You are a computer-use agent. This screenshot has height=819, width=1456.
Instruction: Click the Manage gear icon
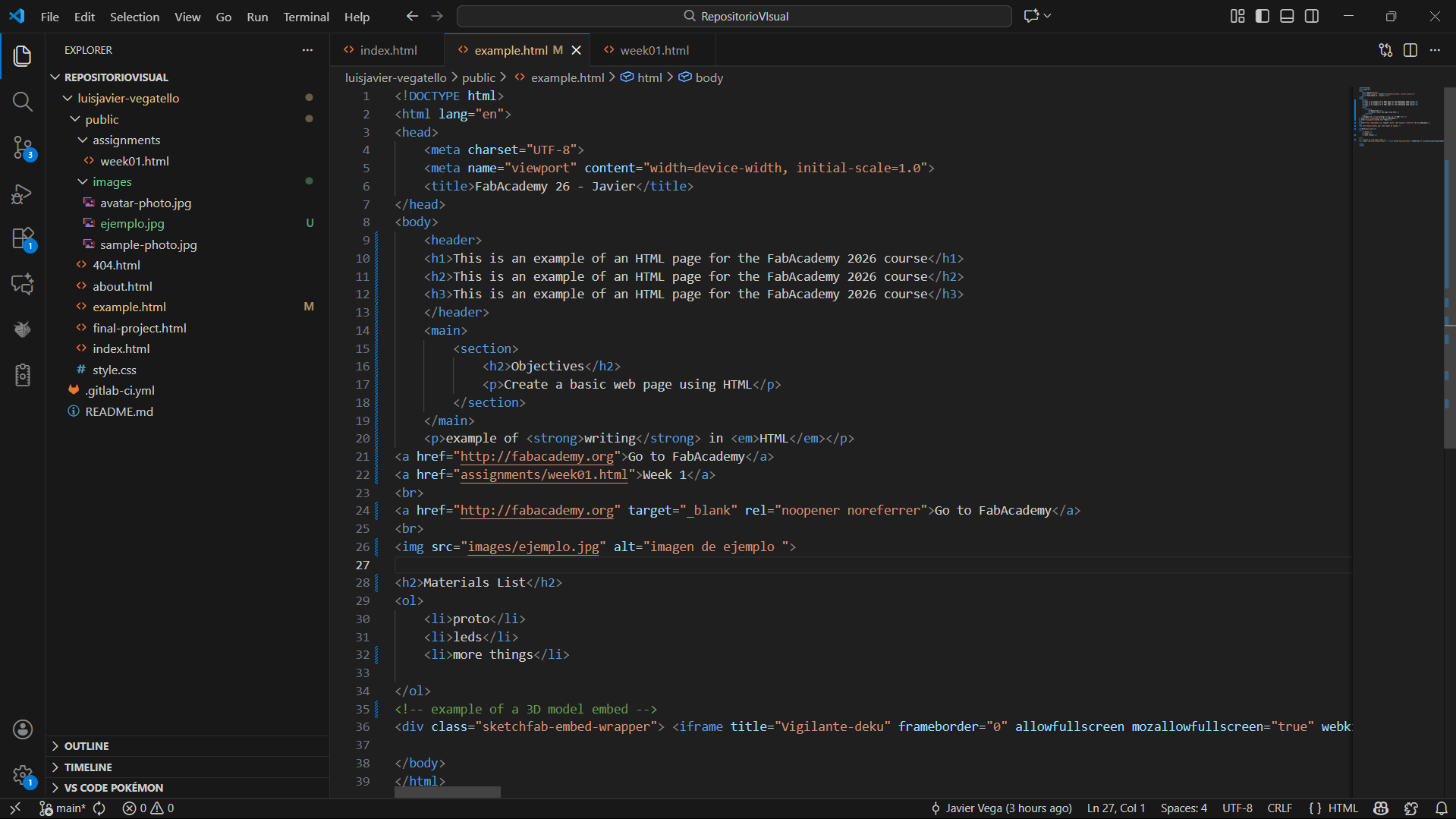click(x=22, y=775)
